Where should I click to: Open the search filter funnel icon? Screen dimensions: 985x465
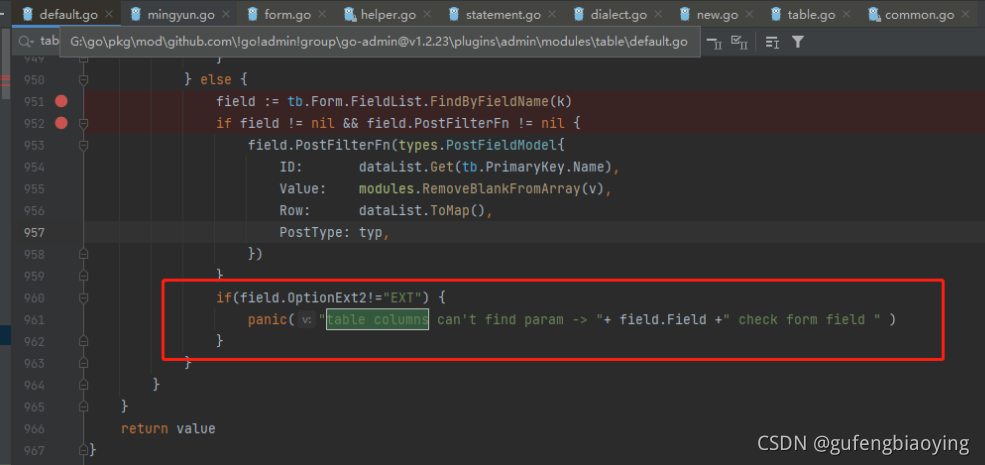point(797,42)
